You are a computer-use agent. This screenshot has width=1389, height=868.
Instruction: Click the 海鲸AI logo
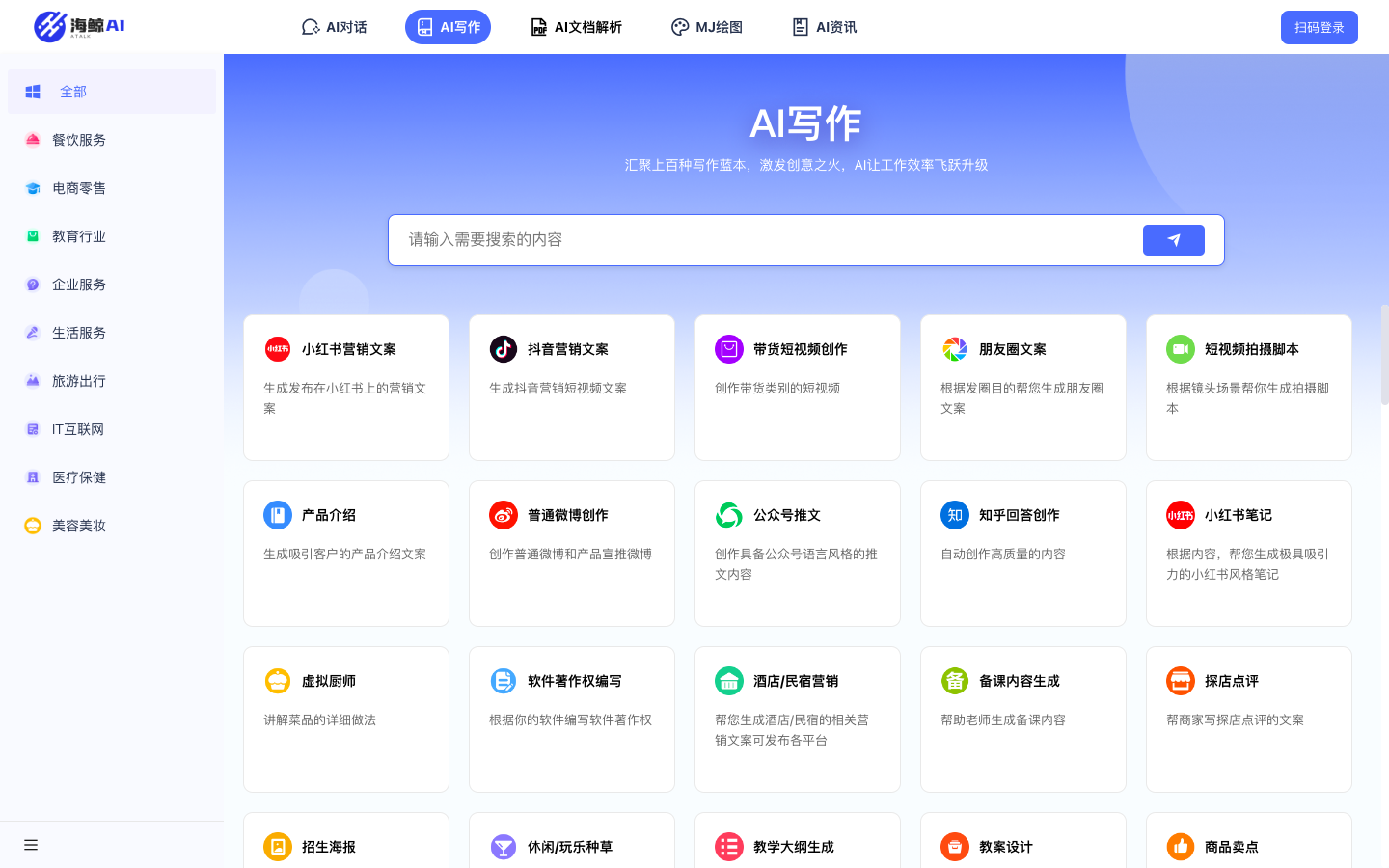(79, 26)
